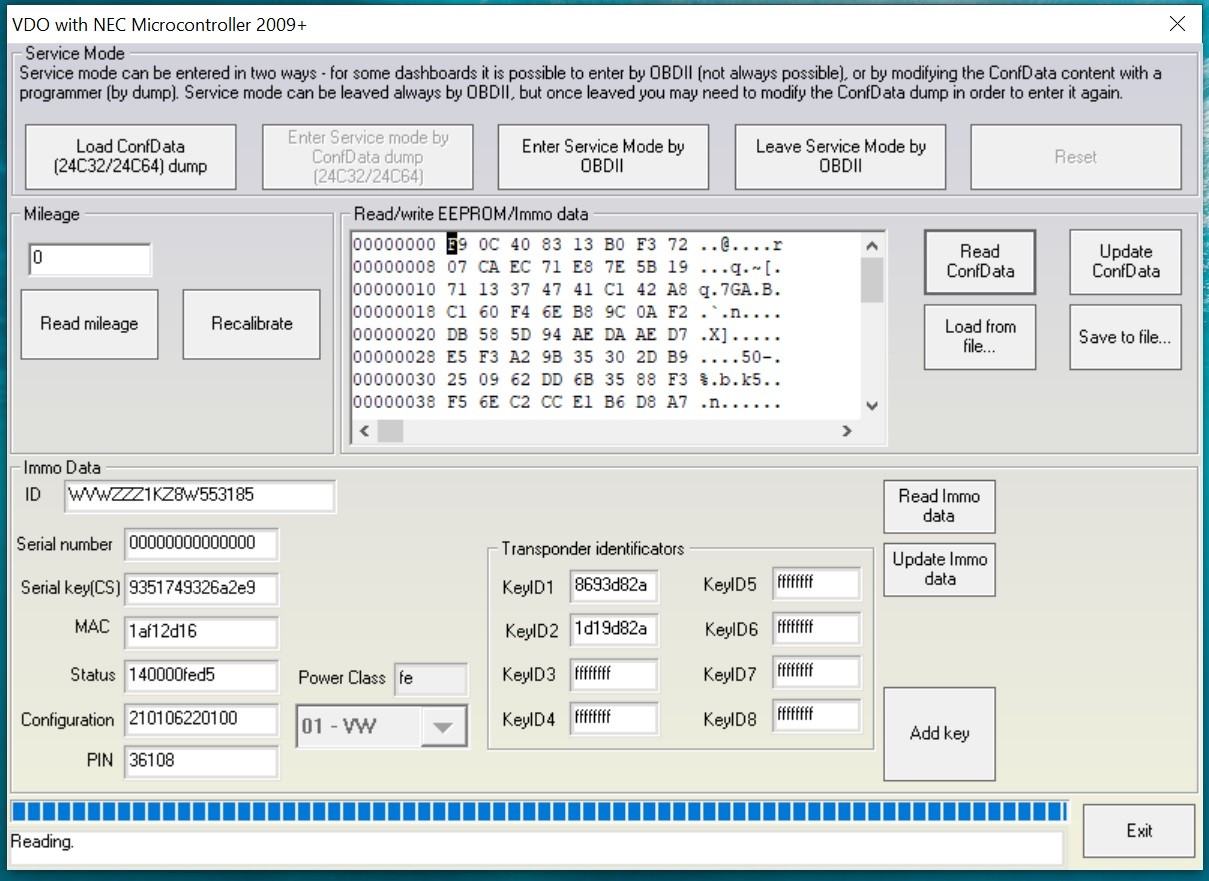Screen dimensions: 1209x881
Task: Focus the PIN text field
Action: [x=201, y=761]
